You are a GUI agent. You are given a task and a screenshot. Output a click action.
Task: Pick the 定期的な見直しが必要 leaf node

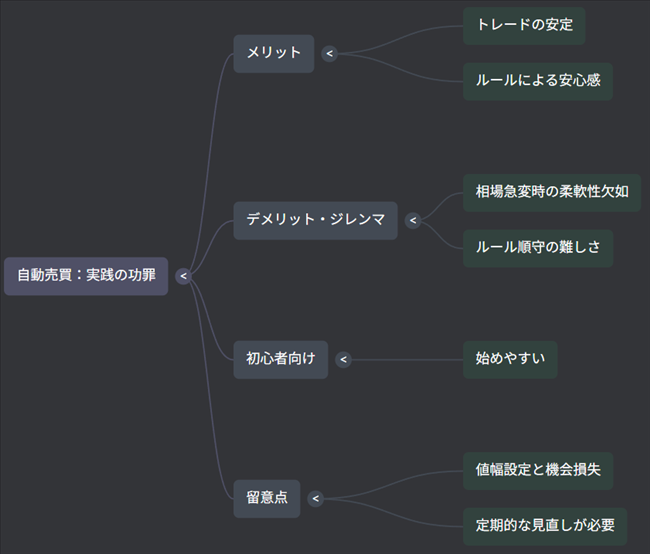544,525
